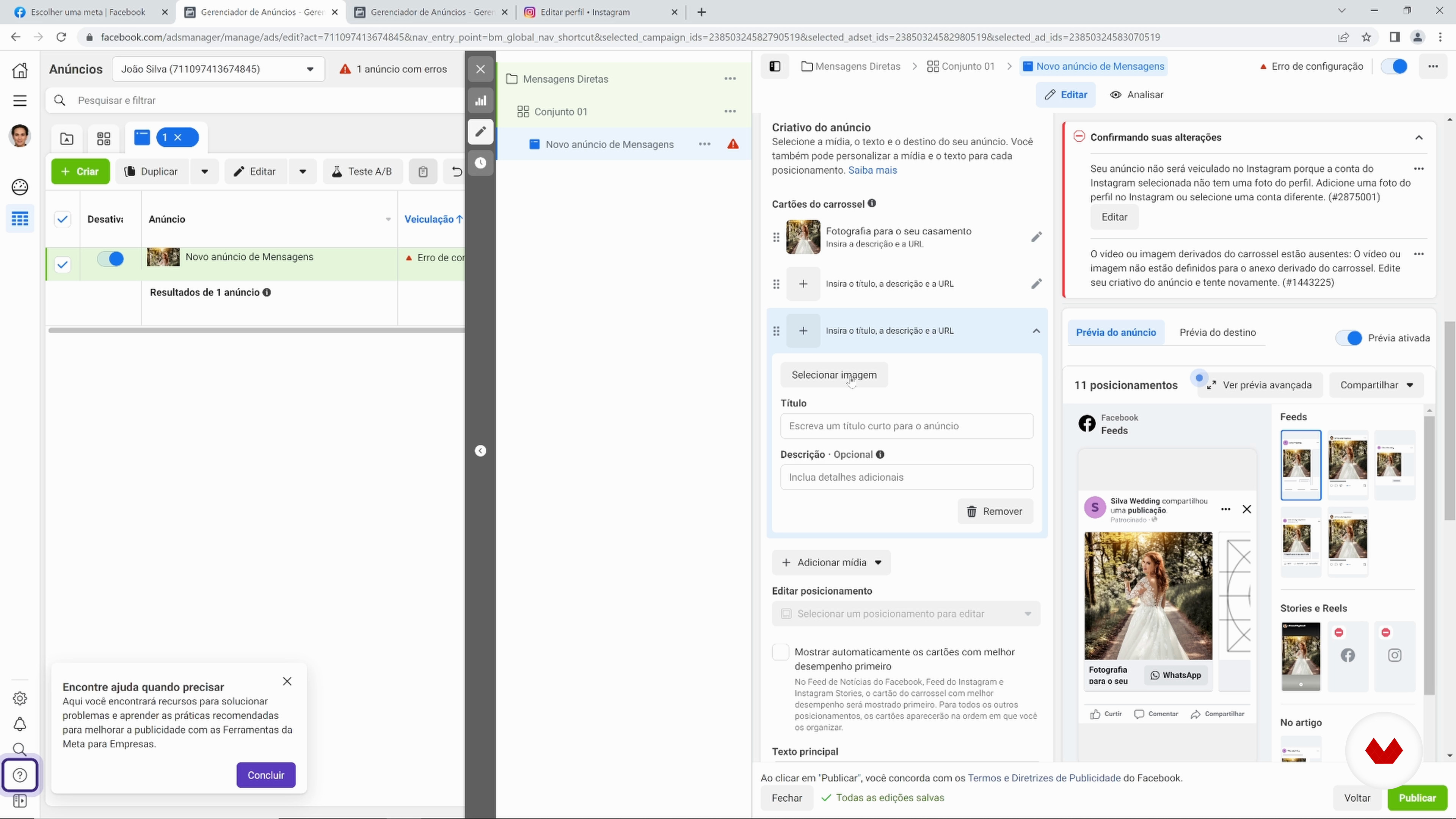The image size is (1456, 819).
Task: Open Selecionar um posicionamento para editar dropdown
Action: pyautogui.click(x=906, y=614)
